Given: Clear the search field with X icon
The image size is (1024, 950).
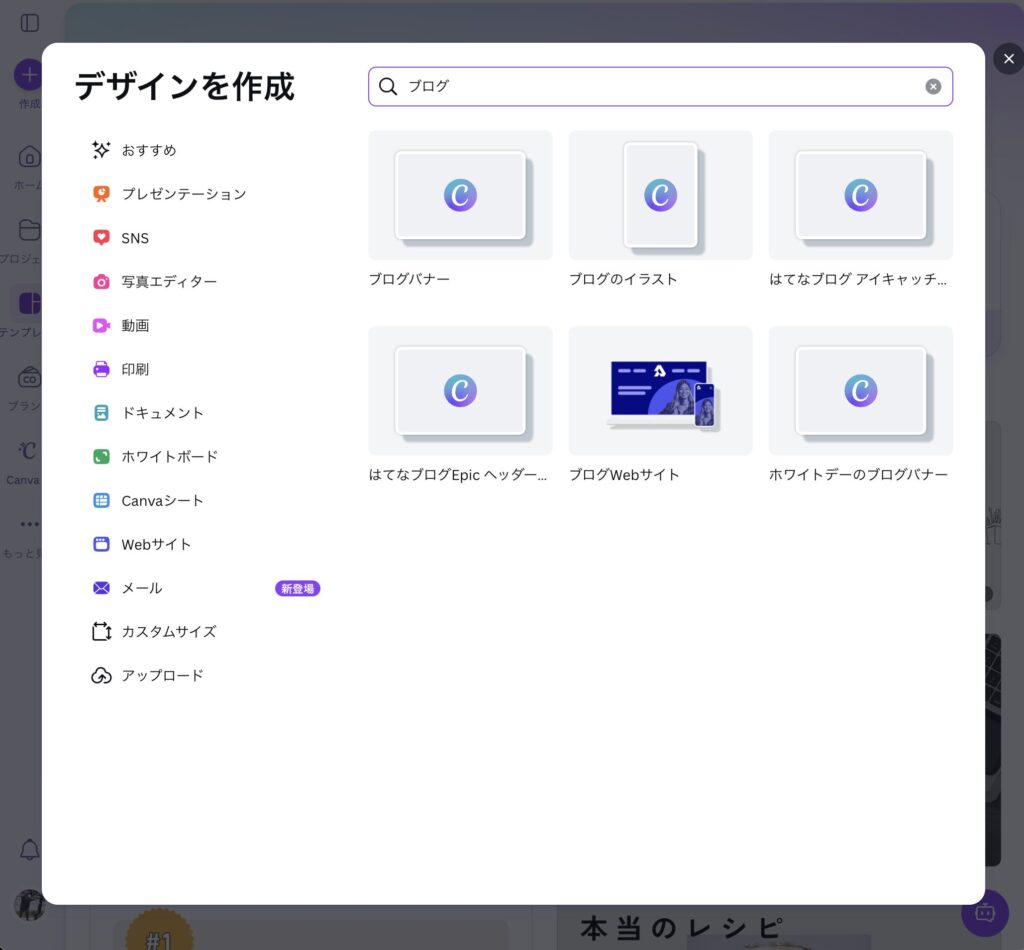Looking at the screenshot, I should click(x=933, y=87).
